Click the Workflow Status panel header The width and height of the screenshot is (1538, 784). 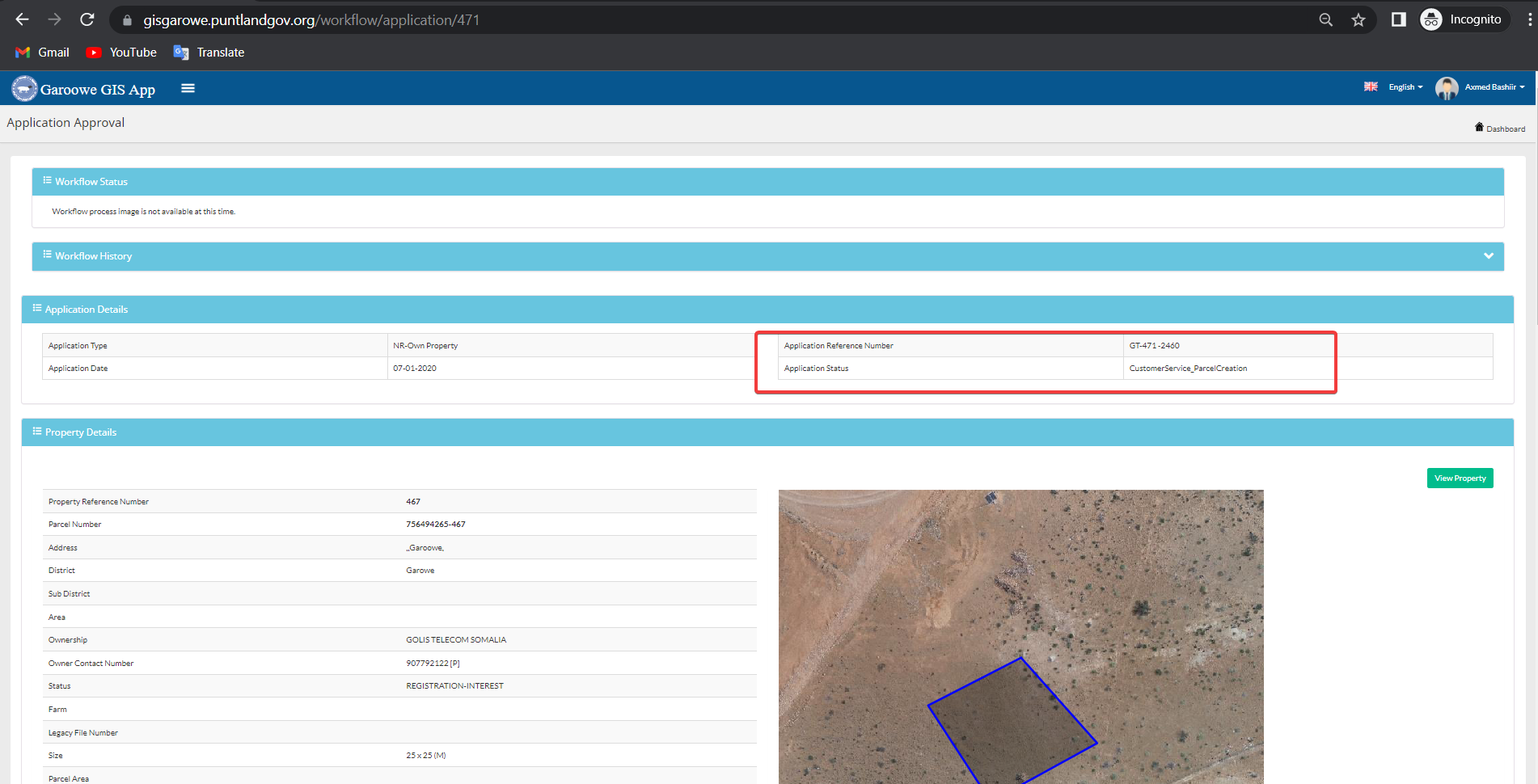click(767, 182)
